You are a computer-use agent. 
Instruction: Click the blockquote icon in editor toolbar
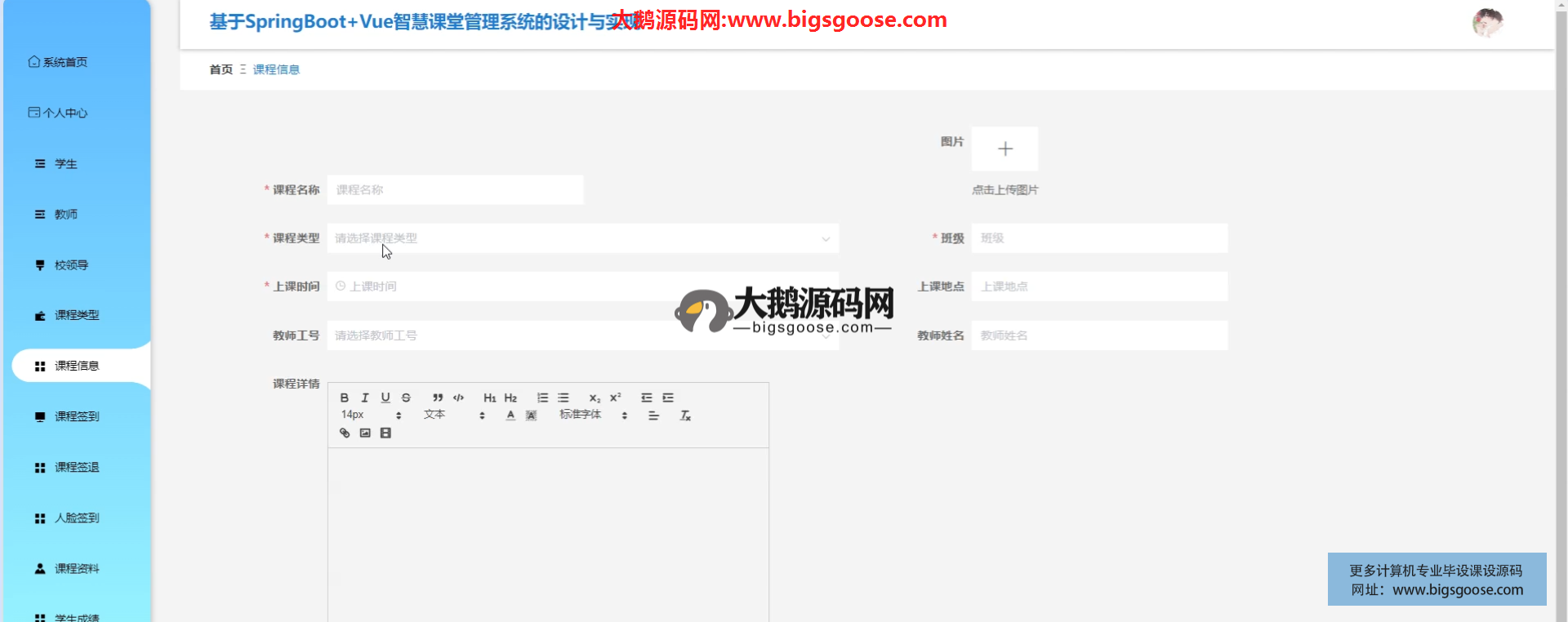tap(438, 398)
